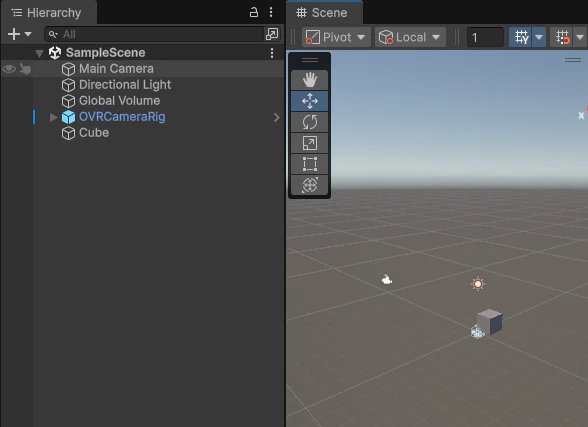Open create-object dropdown arrow
This screenshot has height=427, width=588.
pos(28,34)
